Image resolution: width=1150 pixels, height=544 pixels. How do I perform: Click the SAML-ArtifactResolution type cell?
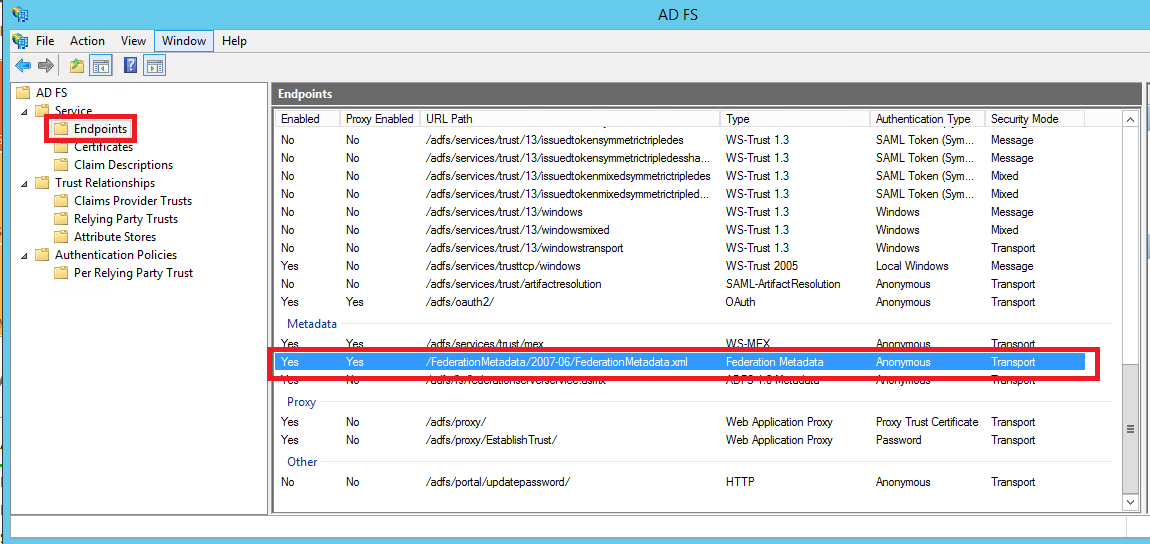(x=783, y=284)
